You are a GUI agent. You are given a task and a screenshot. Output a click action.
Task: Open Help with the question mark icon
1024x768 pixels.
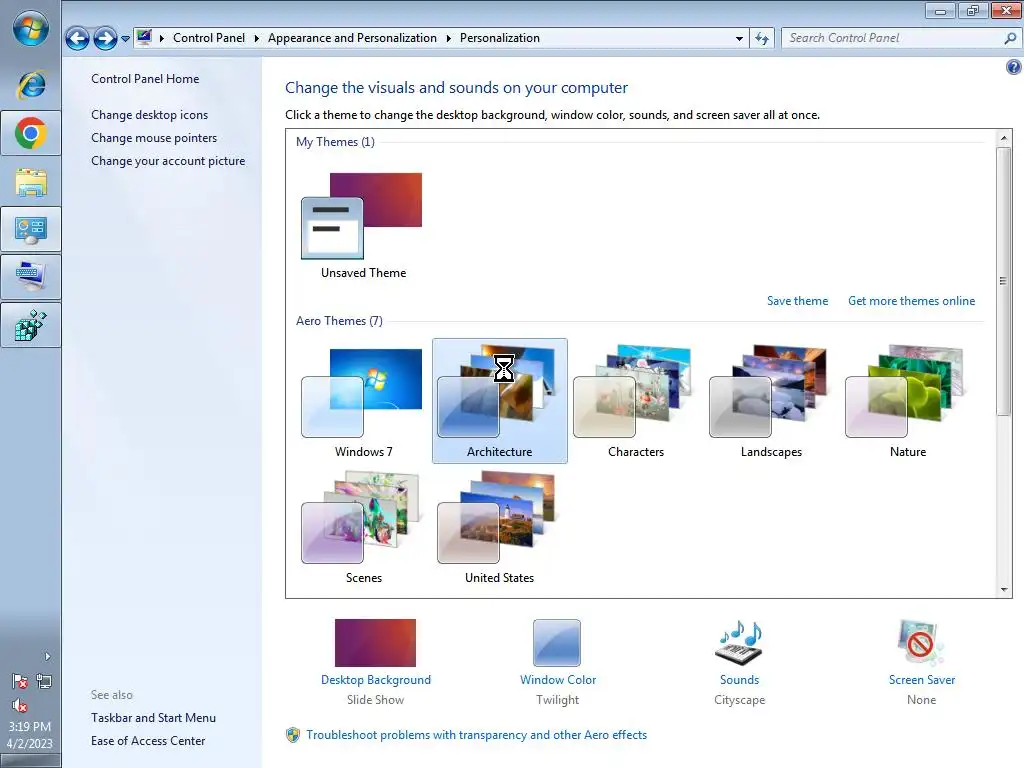tap(1014, 67)
